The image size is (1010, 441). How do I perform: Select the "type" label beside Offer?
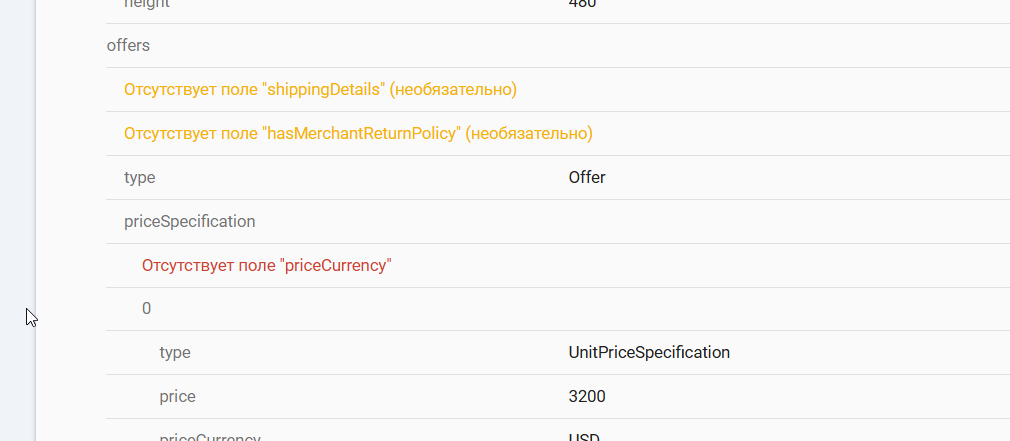140,178
